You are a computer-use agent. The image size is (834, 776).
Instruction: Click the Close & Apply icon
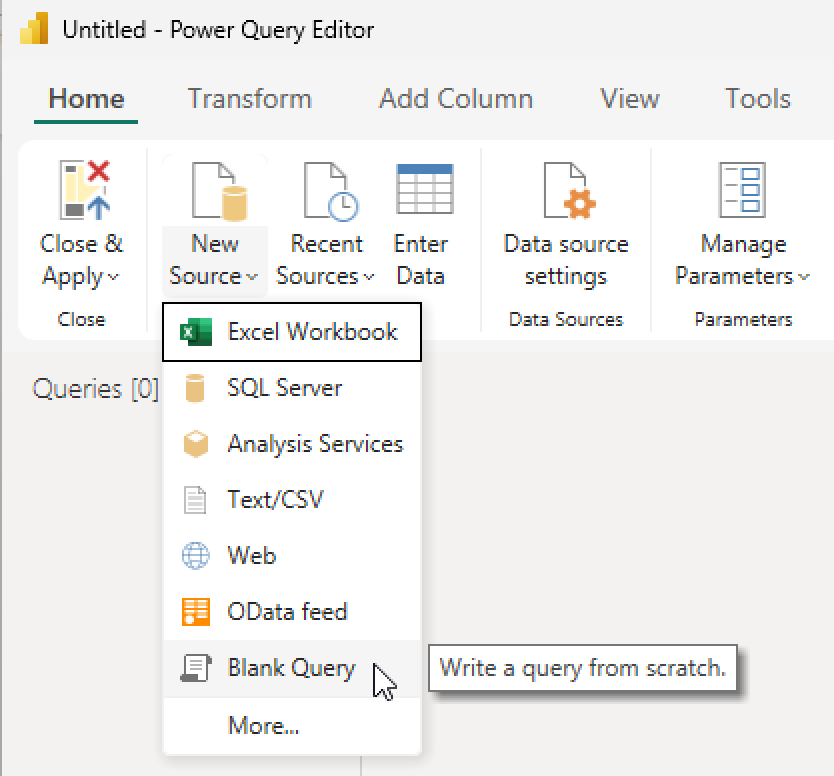coord(85,190)
